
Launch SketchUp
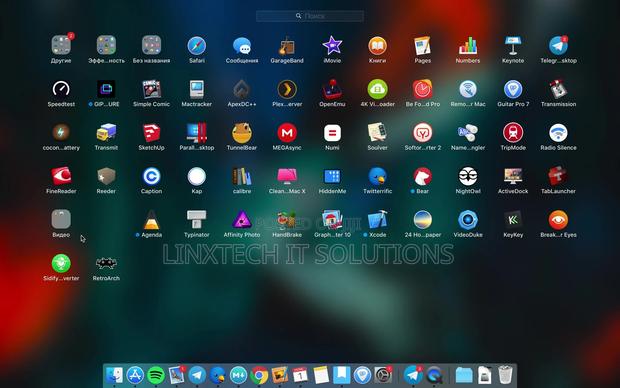click(x=151, y=133)
